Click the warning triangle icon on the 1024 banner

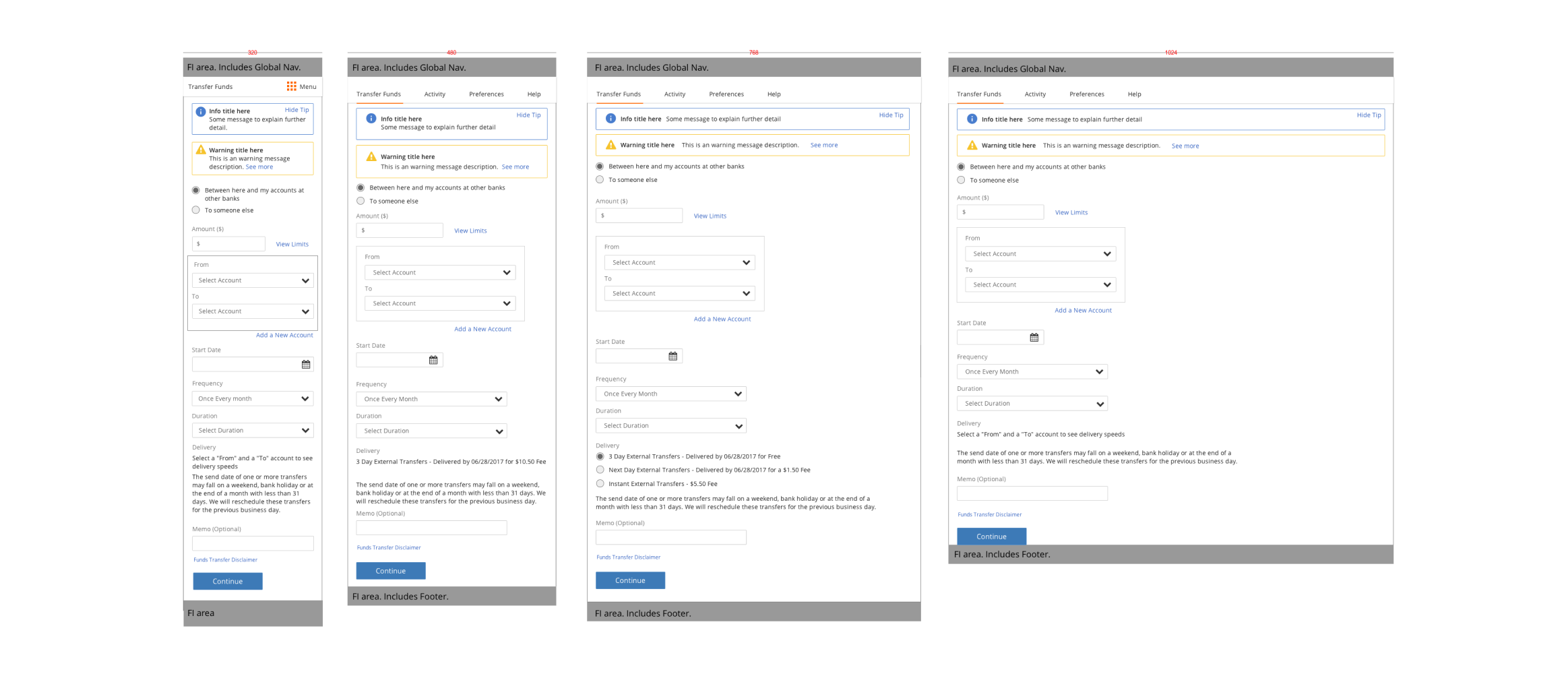coord(972,145)
